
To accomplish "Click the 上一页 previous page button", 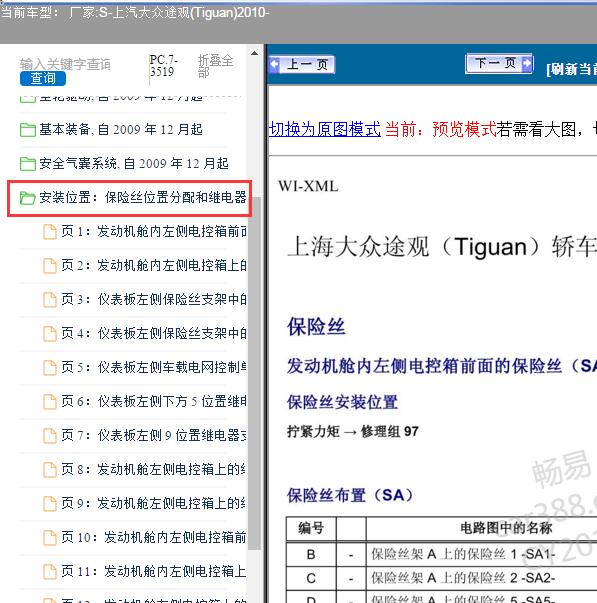I will pyautogui.click(x=302, y=64).
